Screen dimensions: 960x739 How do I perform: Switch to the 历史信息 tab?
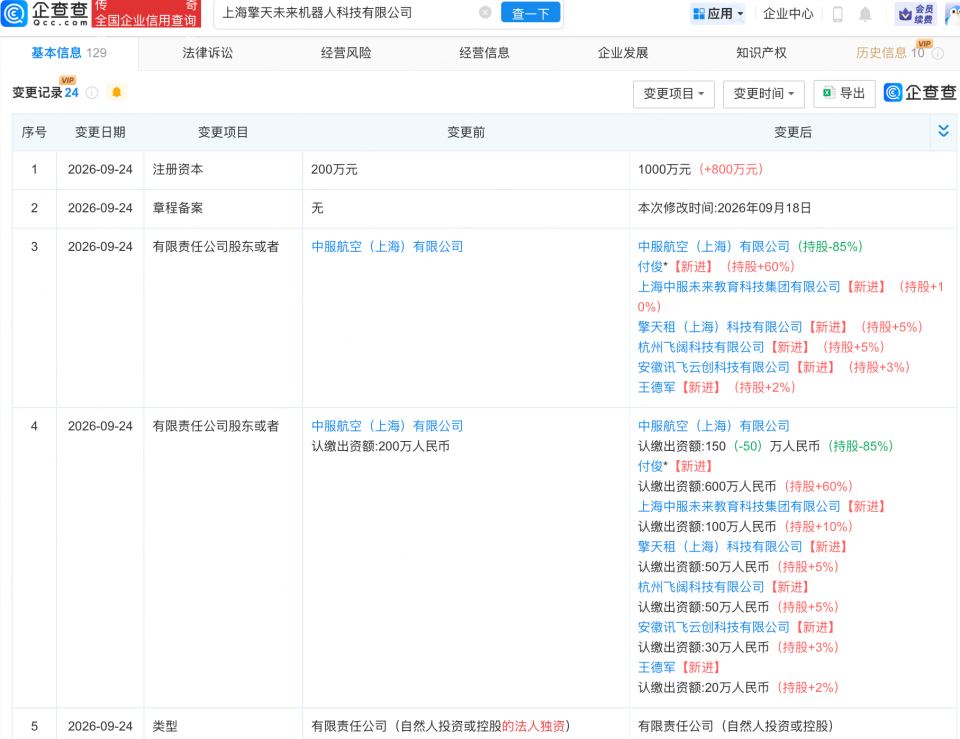890,53
